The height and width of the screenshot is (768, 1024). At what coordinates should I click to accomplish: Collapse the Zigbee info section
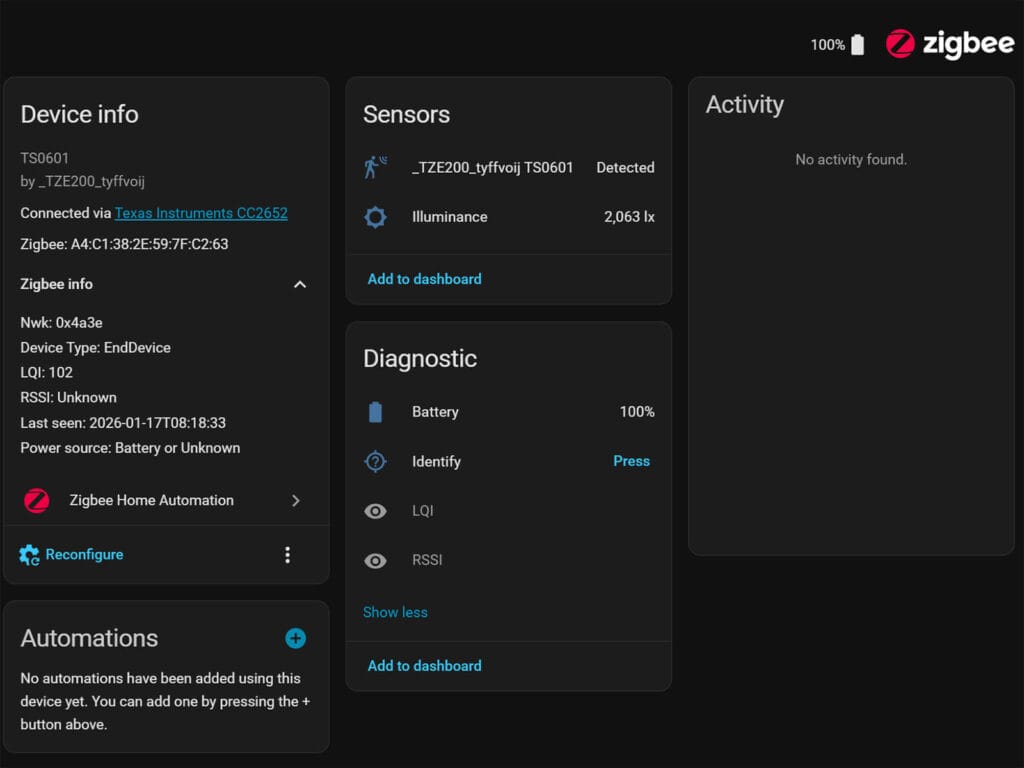tap(299, 285)
